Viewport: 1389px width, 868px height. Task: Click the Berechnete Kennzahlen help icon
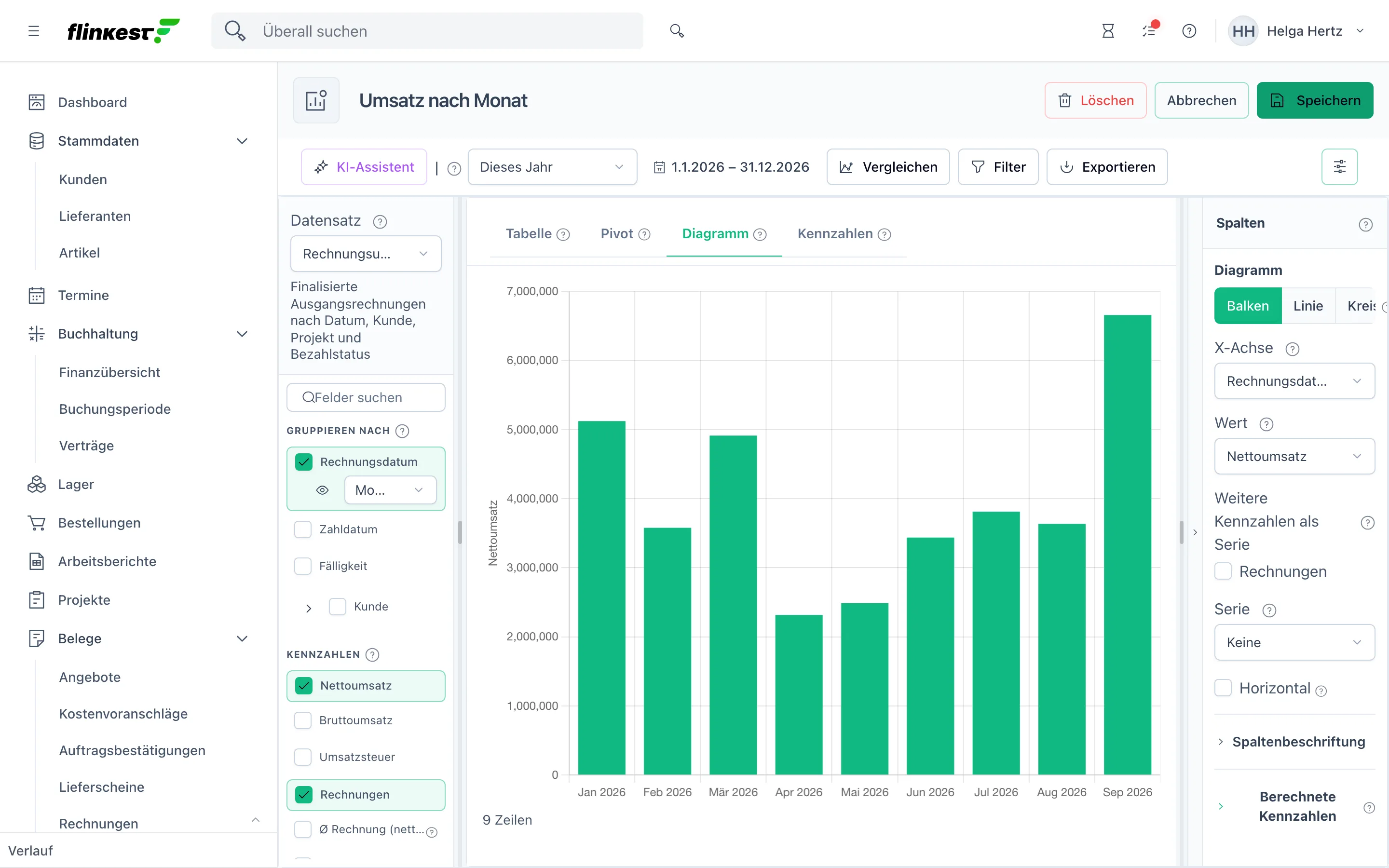coord(1369,808)
